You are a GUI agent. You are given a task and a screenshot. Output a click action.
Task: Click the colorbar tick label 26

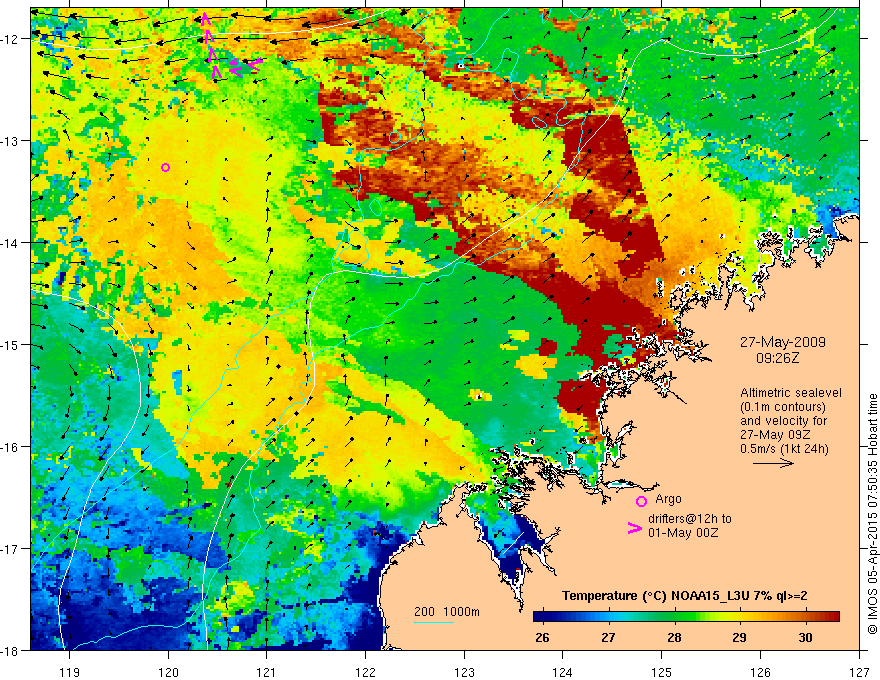point(542,637)
